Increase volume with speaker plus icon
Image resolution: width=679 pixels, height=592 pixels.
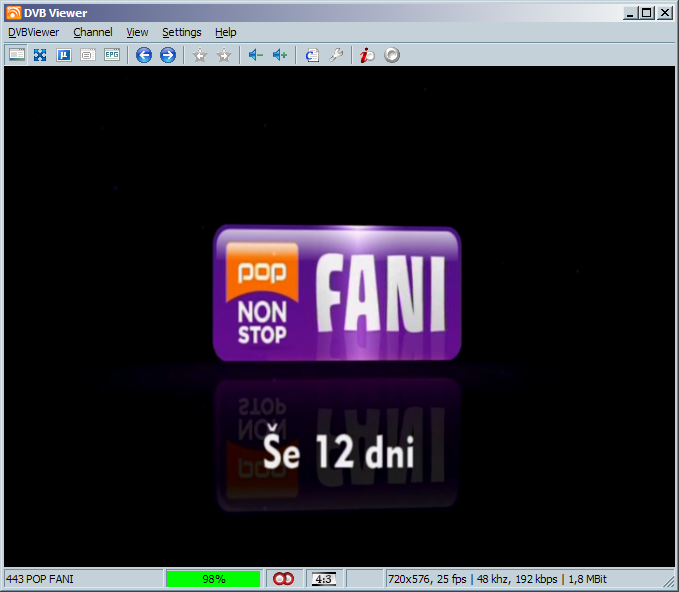[280, 55]
